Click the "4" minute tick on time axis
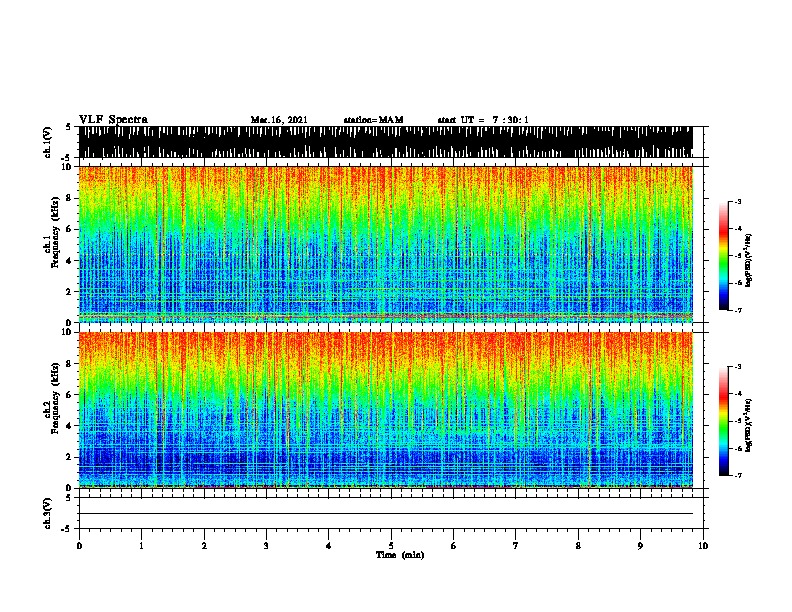The width and height of the screenshot is (792, 612). [x=329, y=545]
